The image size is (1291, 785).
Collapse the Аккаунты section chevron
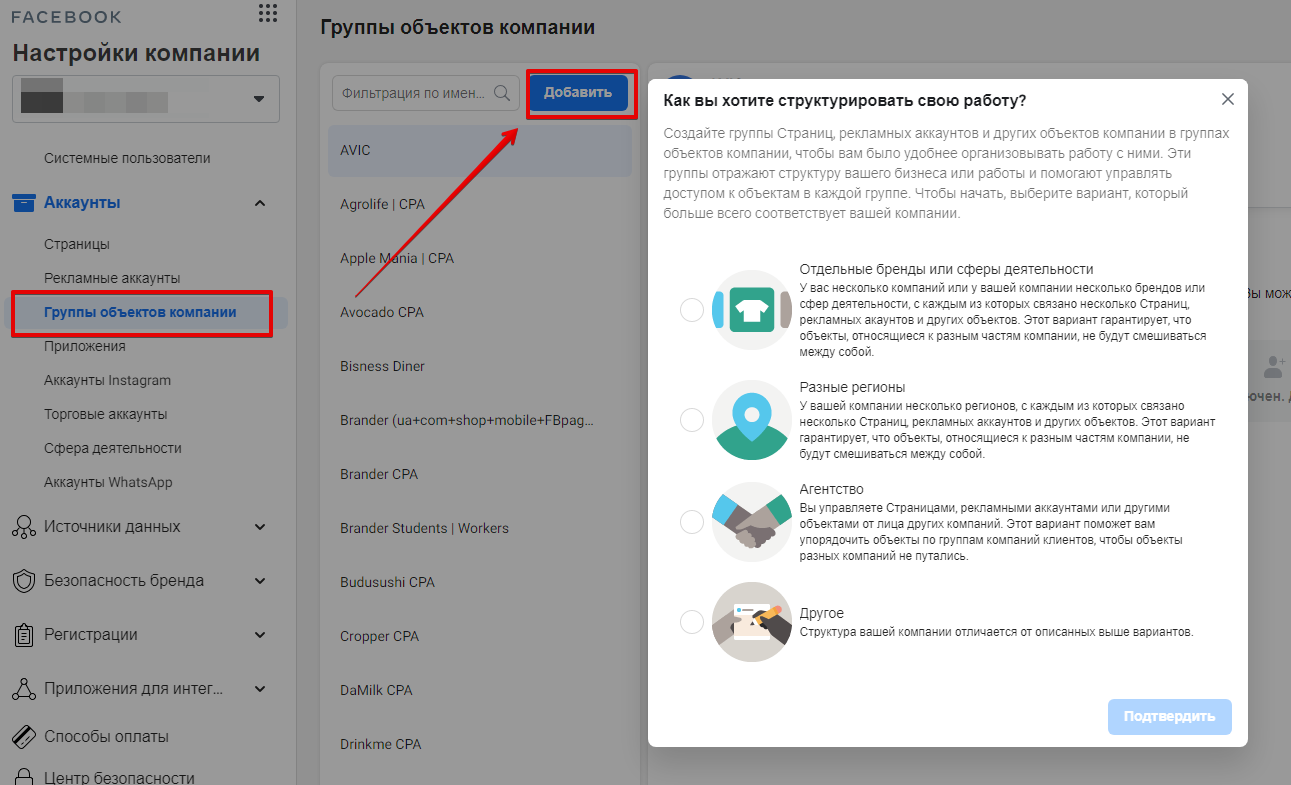coord(260,203)
